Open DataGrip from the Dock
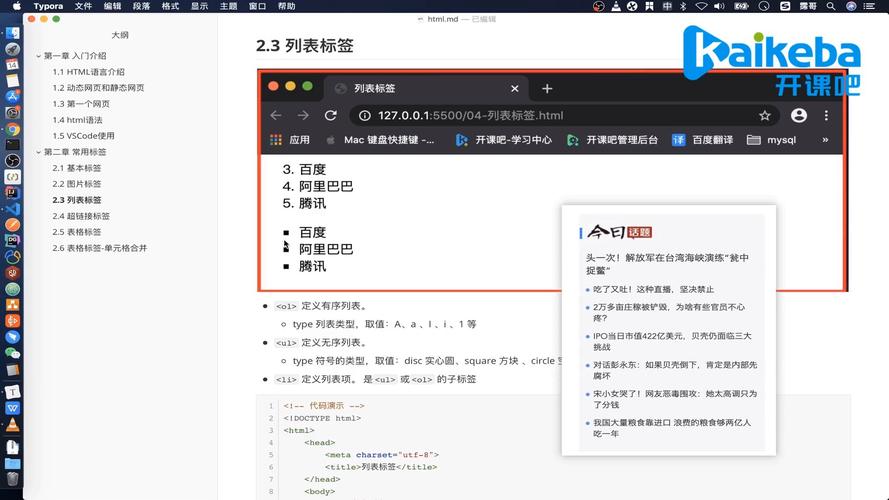 [12, 241]
